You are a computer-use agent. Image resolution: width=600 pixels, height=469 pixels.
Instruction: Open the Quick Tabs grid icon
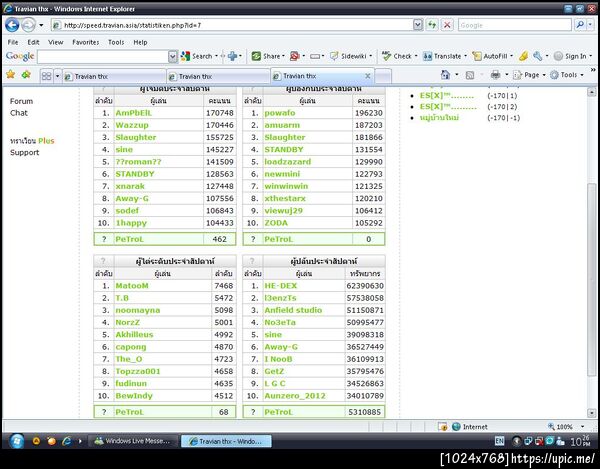pyautogui.click(x=46, y=76)
